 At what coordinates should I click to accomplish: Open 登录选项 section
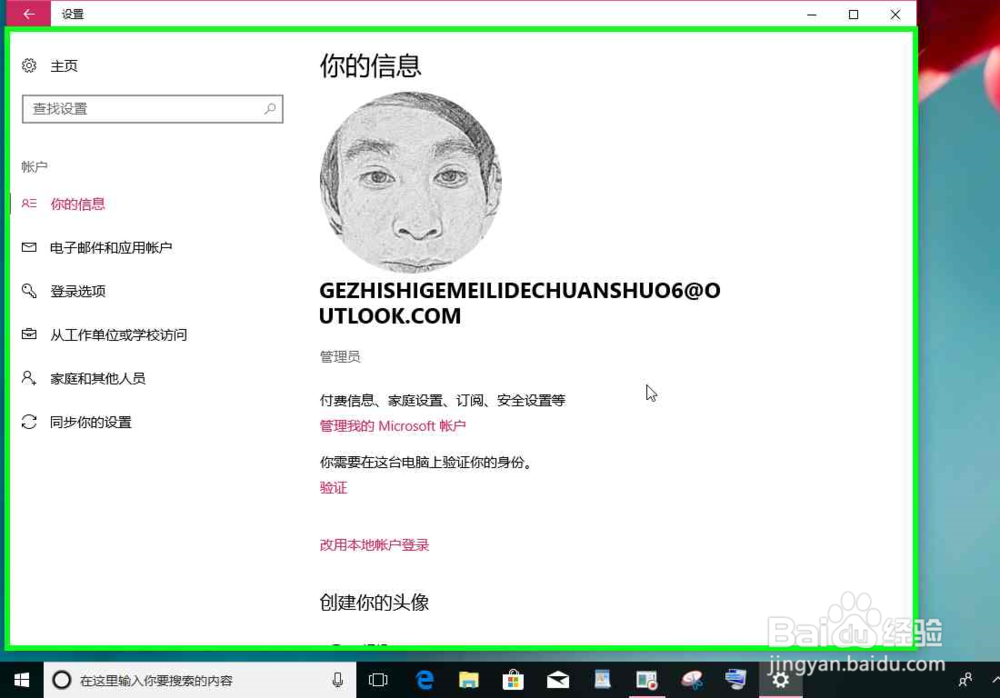coord(78,291)
